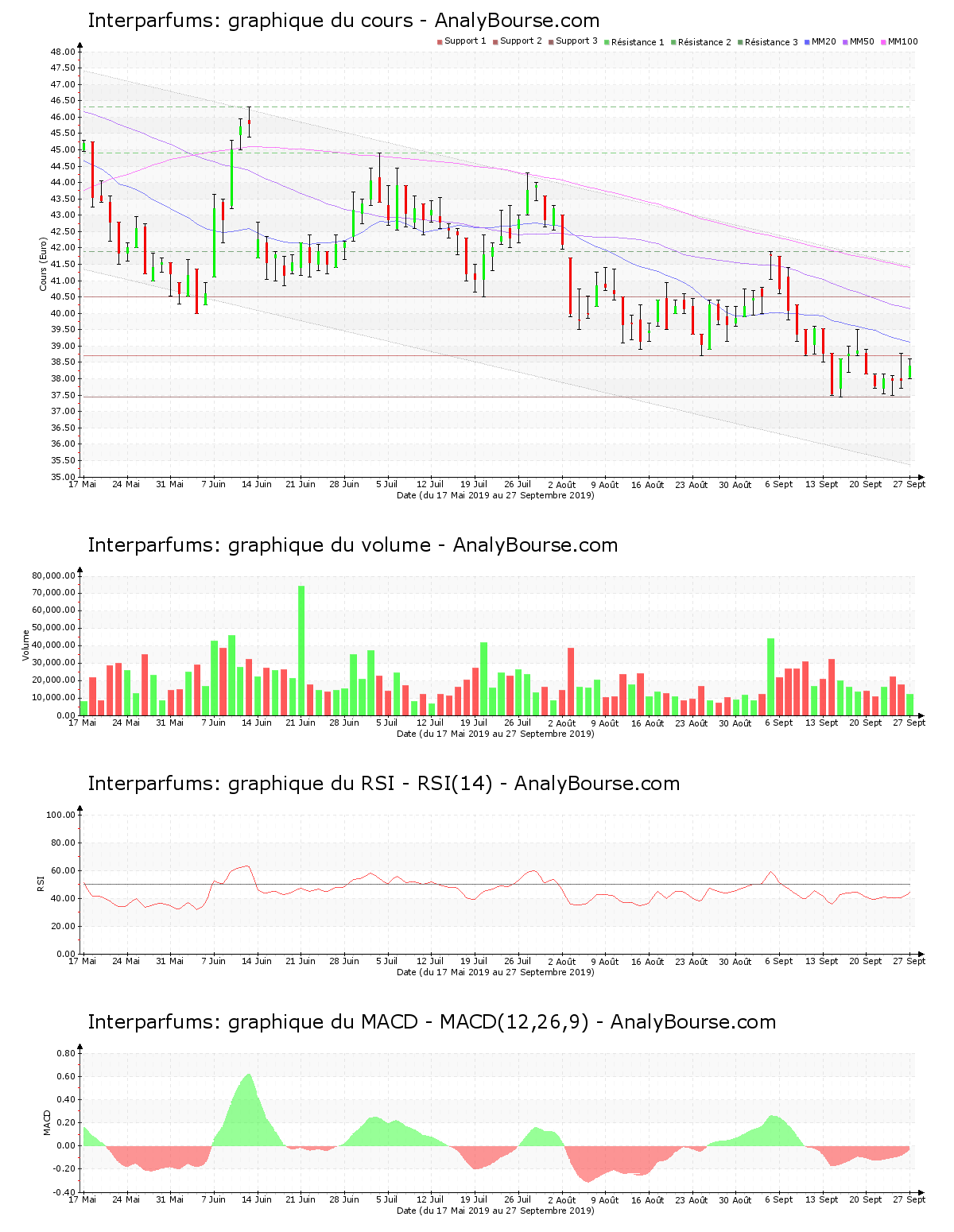Select the Support 3 legend label
The height and width of the screenshot is (1232, 954).
tap(576, 41)
